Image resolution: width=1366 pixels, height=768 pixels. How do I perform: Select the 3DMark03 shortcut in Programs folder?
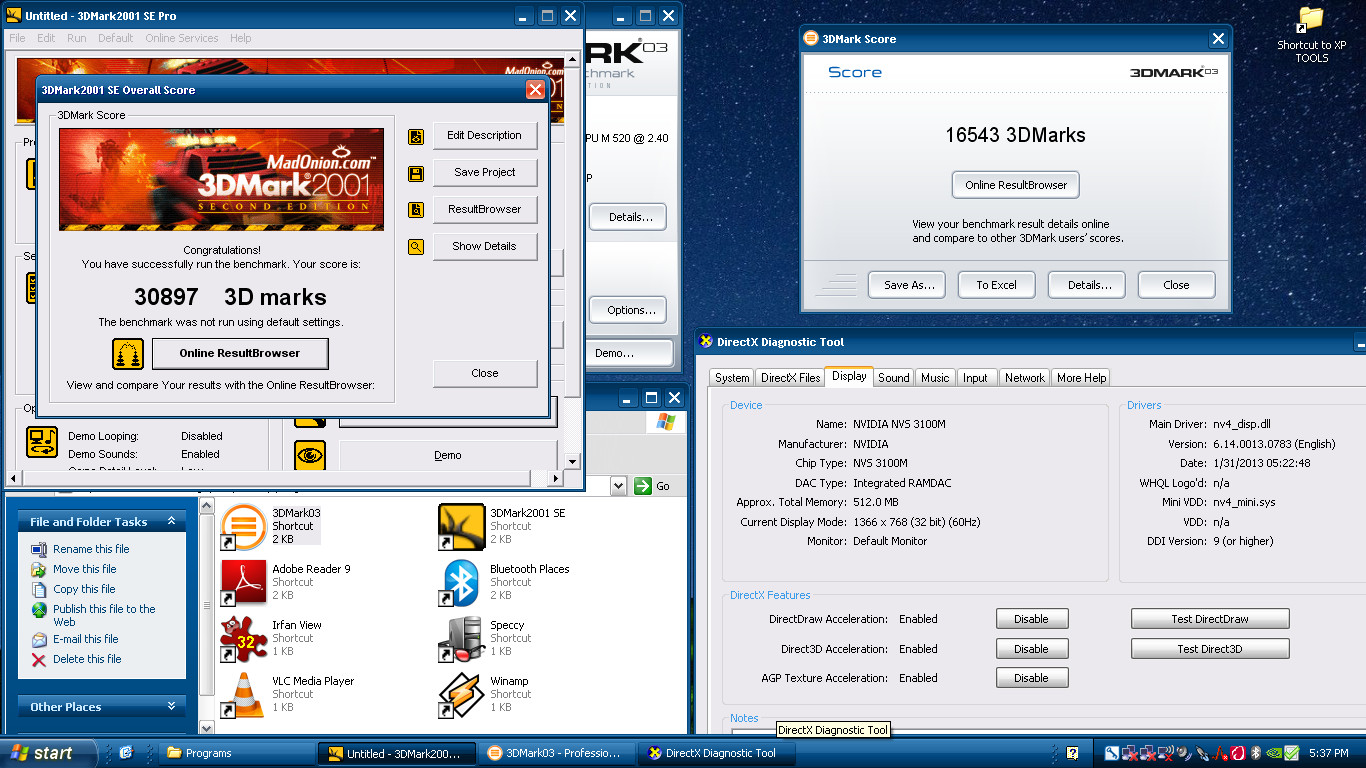point(243,525)
